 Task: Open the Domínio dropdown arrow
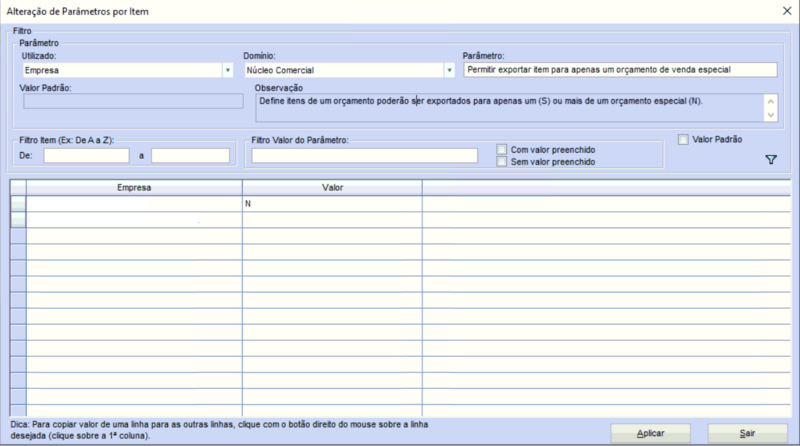tap(449, 70)
